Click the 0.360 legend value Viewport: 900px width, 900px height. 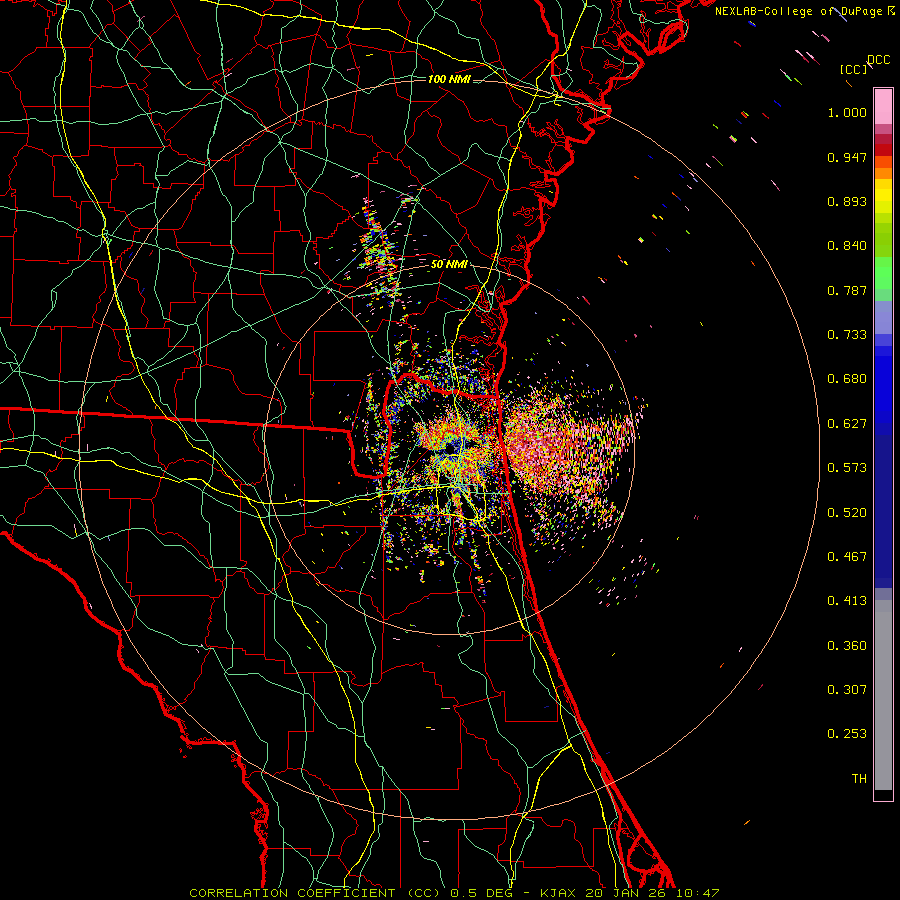[847, 646]
